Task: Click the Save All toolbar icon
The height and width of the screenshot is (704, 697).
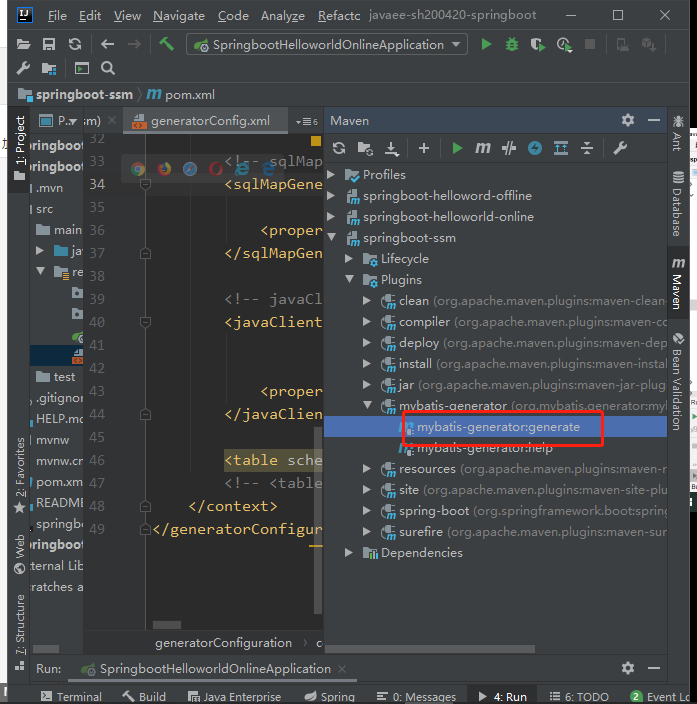Action: 49,44
